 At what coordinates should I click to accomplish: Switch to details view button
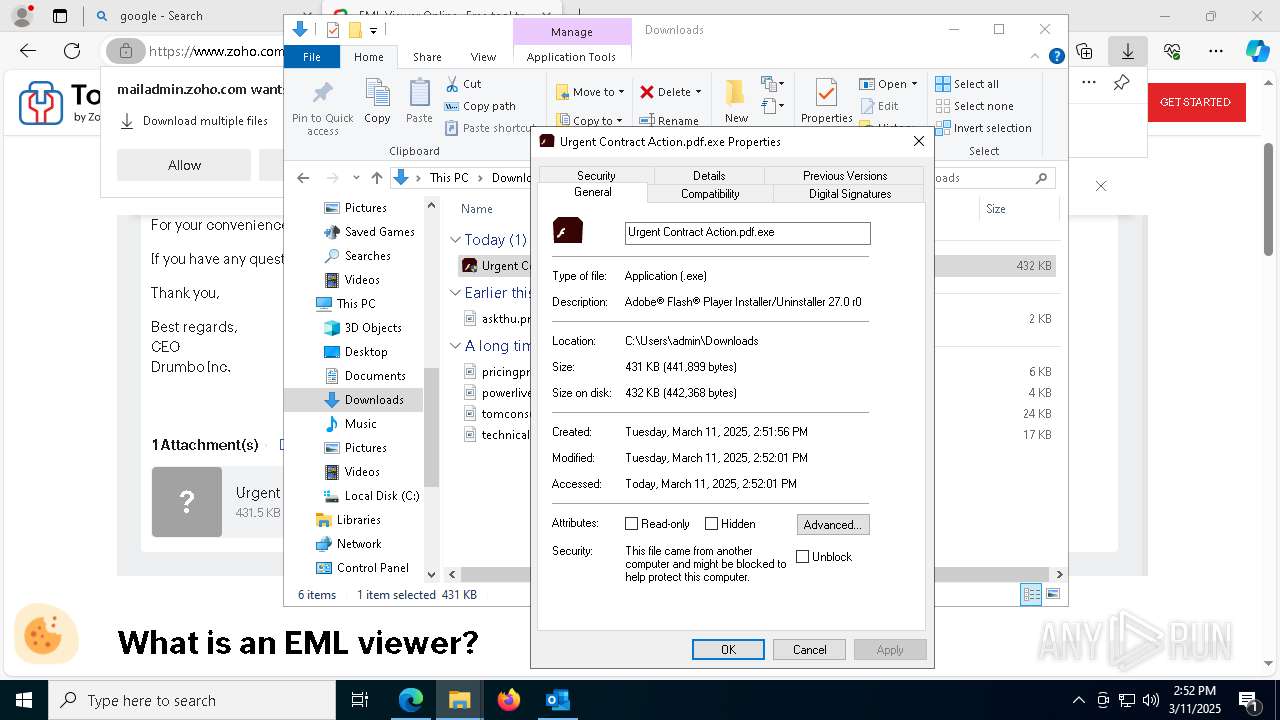point(1031,594)
